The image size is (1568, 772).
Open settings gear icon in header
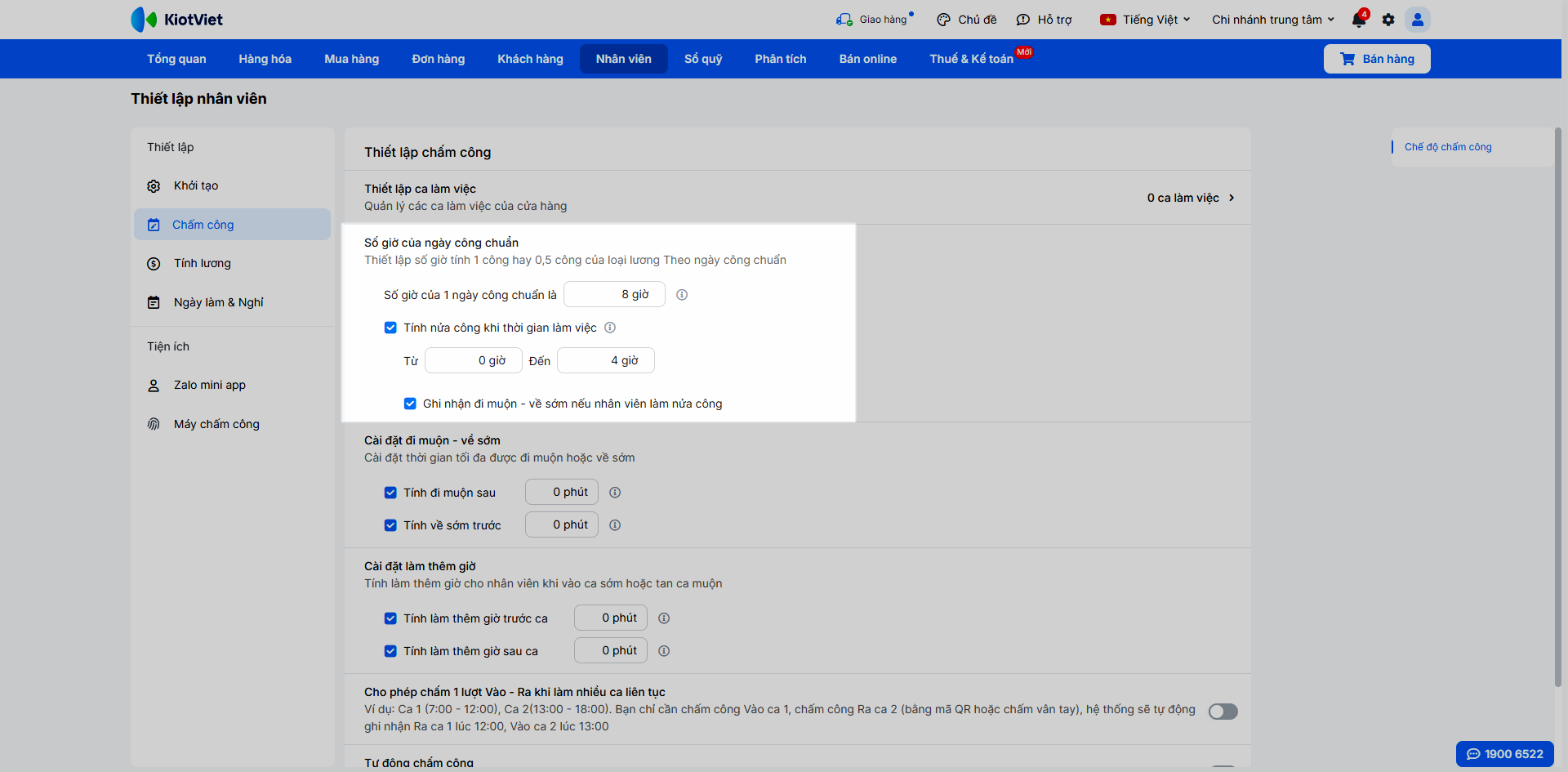point(1388,20)
